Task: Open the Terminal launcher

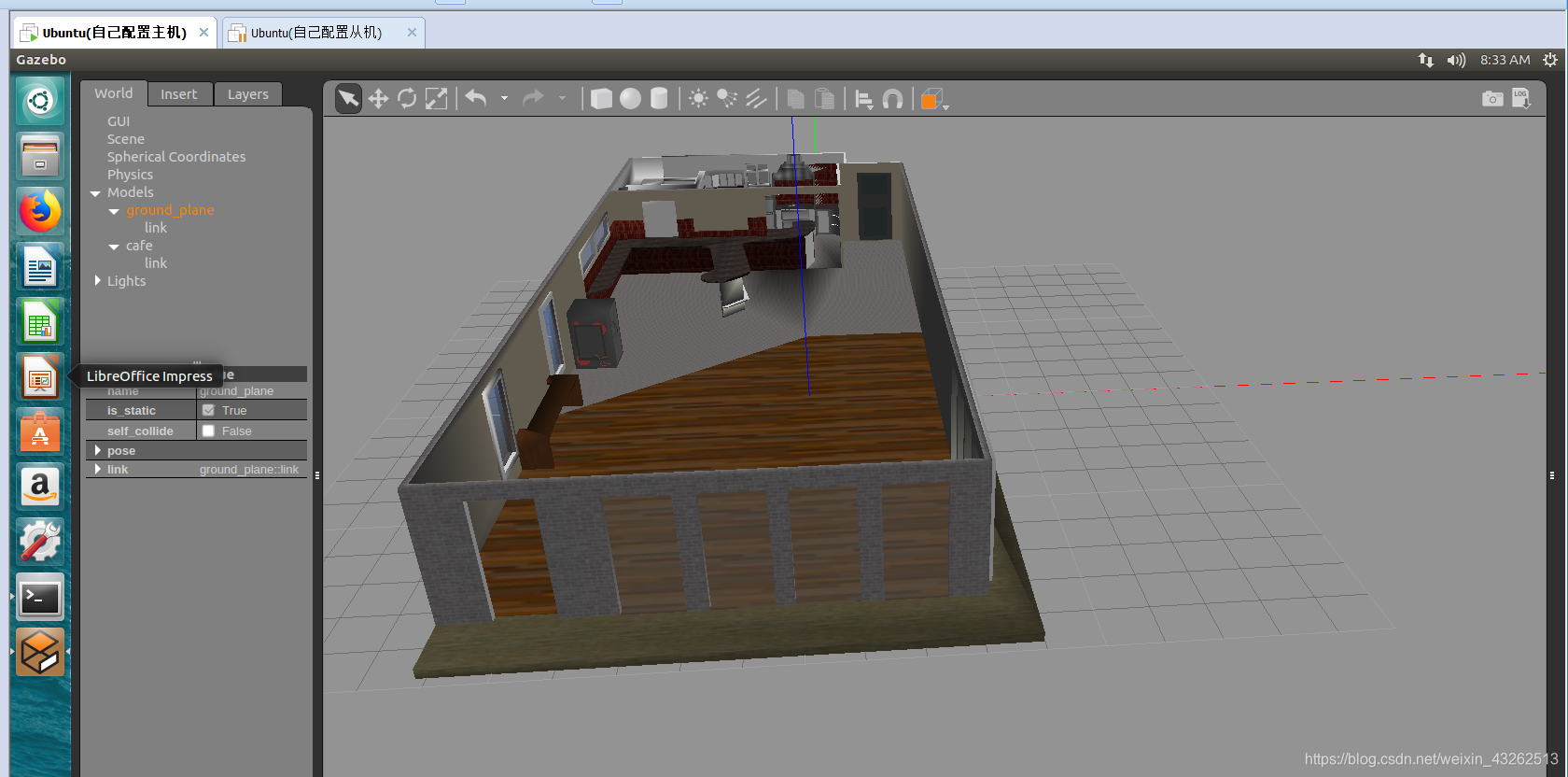Action: click(40, 598)
